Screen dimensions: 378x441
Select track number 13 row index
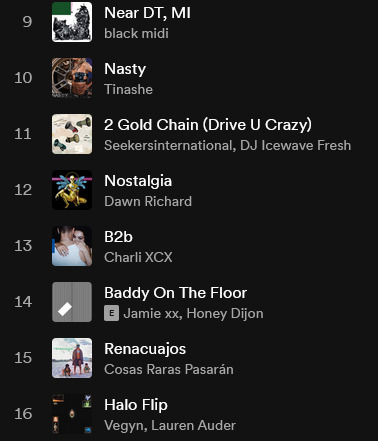(23, 246)
